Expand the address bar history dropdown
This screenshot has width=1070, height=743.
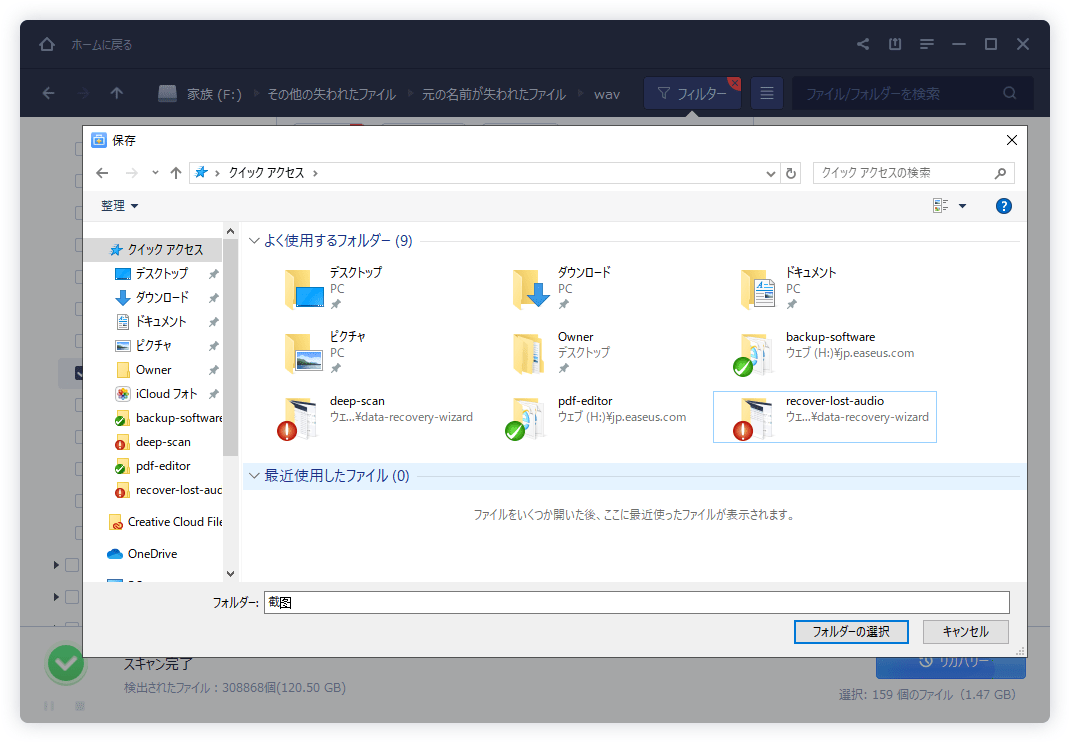coord(770,173)
